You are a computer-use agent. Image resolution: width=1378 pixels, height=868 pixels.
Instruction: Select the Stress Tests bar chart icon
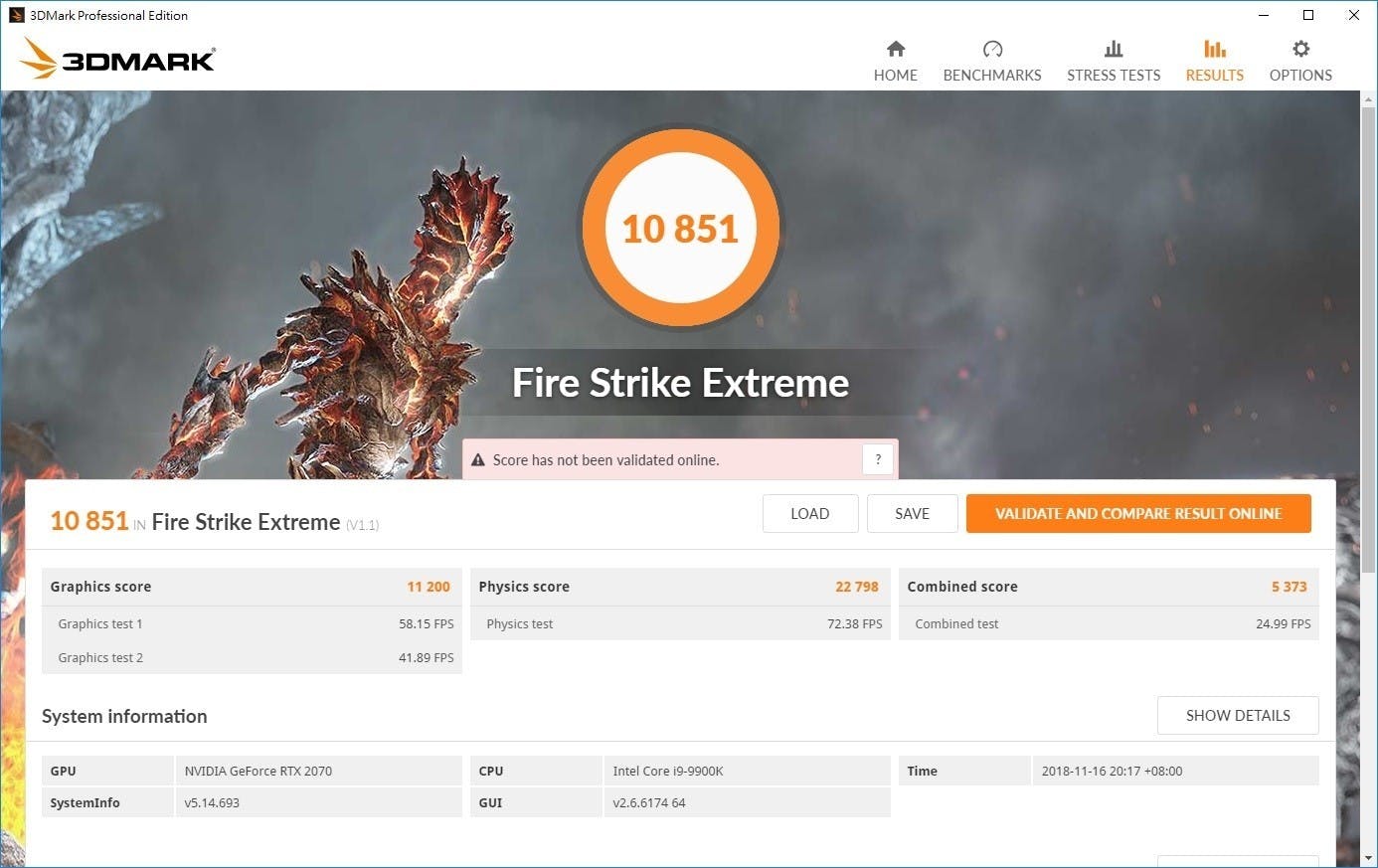pyautogui.click(x=1113, y=49)
